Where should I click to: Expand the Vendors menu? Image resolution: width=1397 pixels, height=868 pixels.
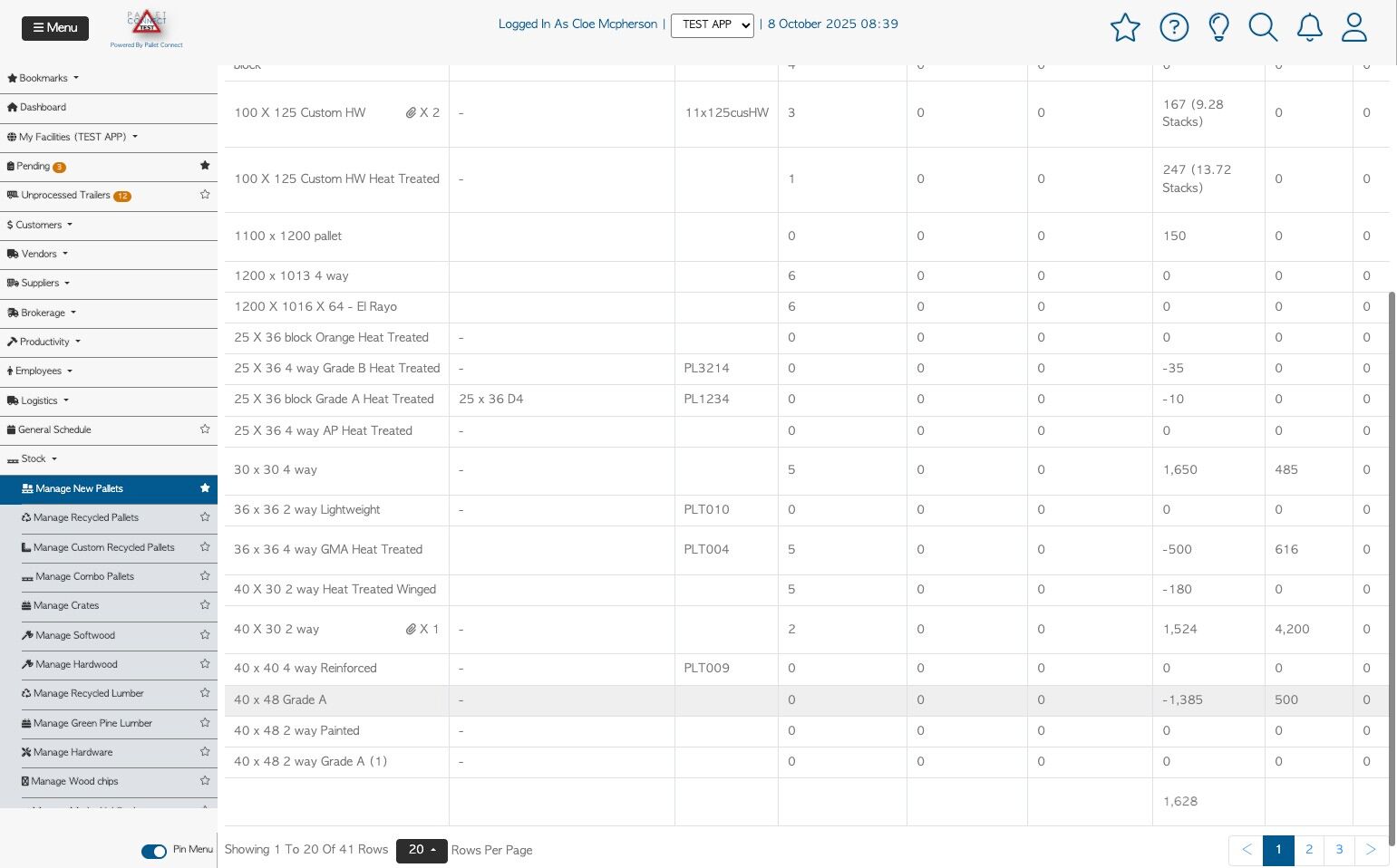click(x=37, y=254)
